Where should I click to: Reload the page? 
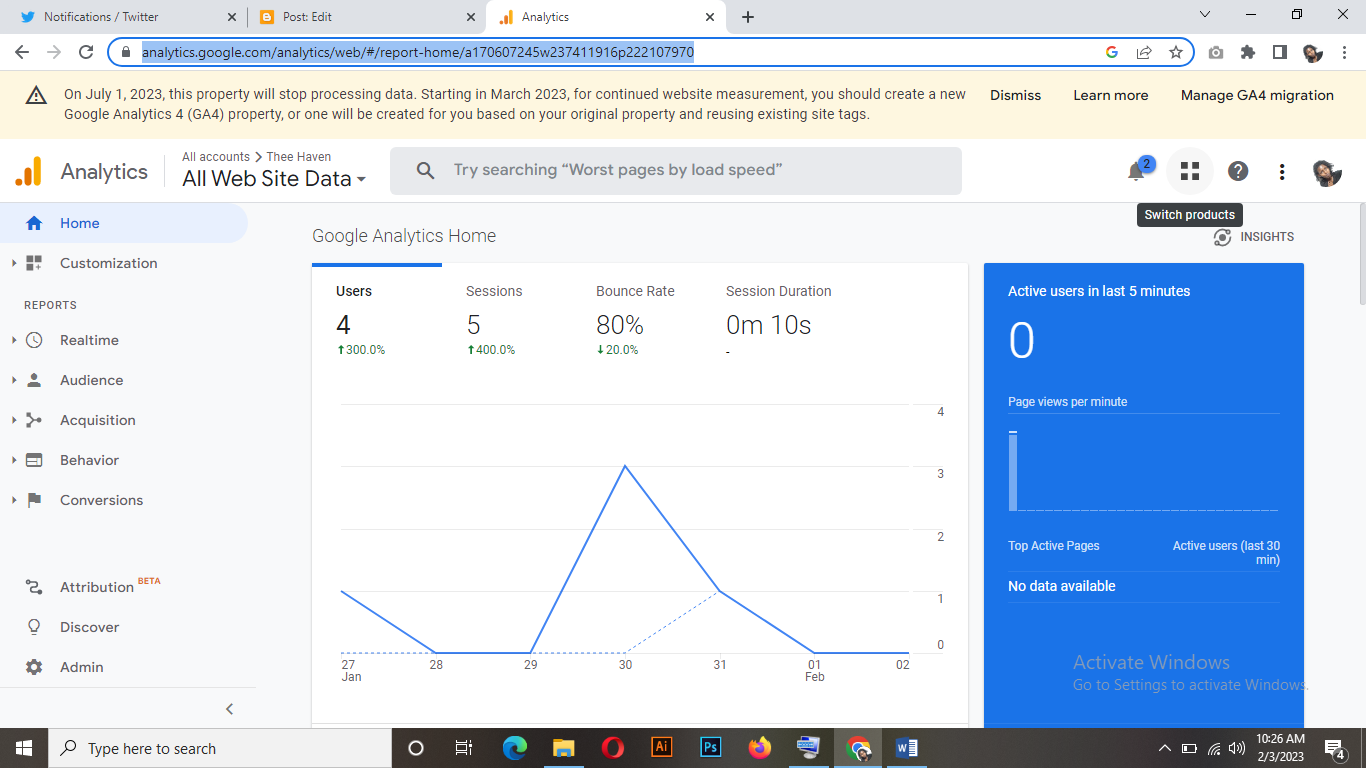[86, 52]
